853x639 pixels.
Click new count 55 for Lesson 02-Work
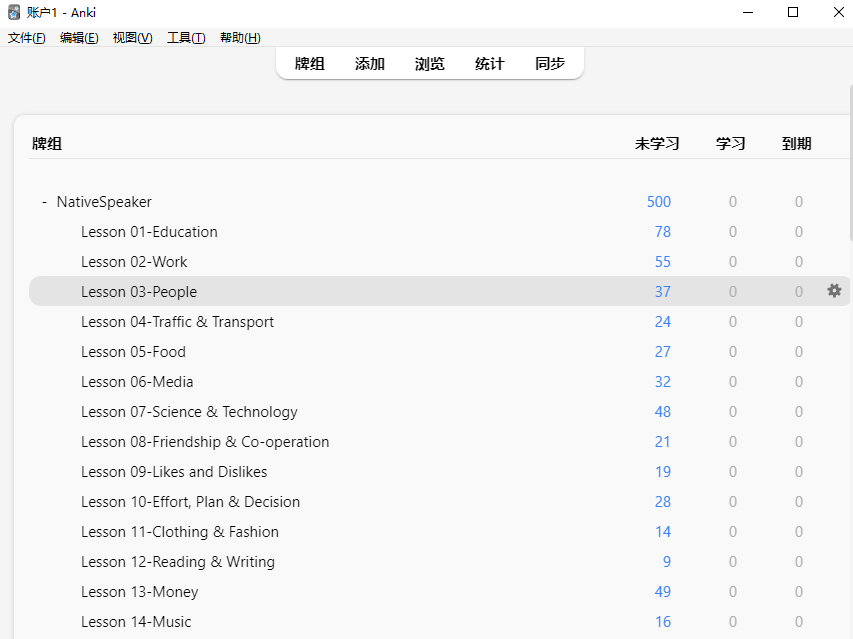tap(663, 262)
